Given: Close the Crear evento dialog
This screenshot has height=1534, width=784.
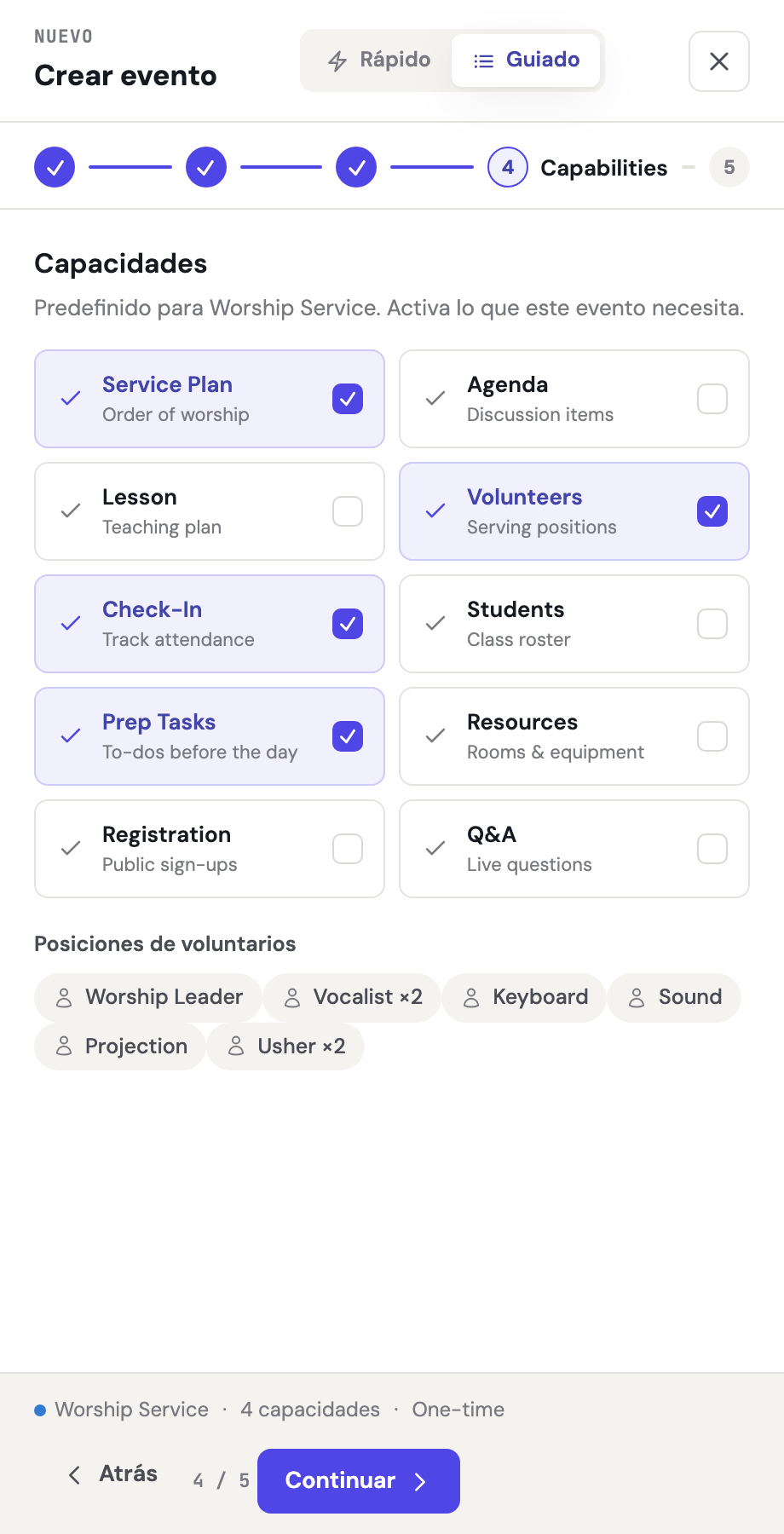Looking at the screenshot, I should click(x=719, y=61).
